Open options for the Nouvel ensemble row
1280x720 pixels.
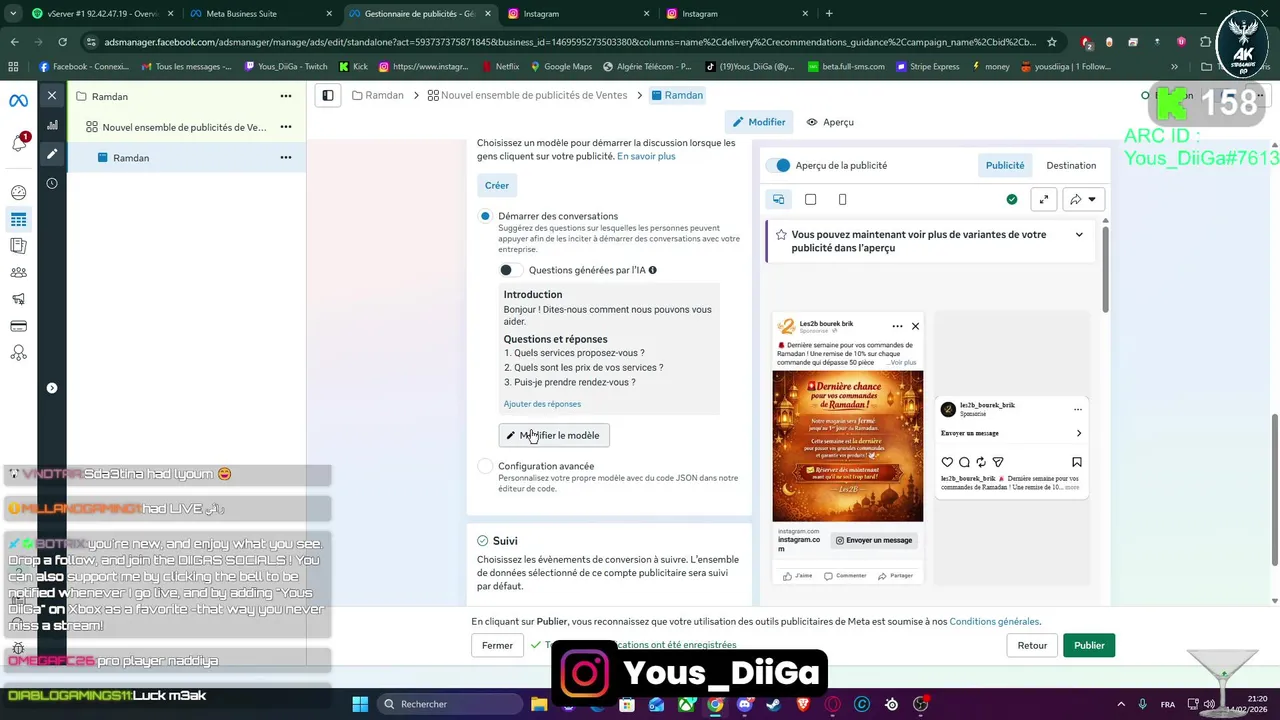286,127
